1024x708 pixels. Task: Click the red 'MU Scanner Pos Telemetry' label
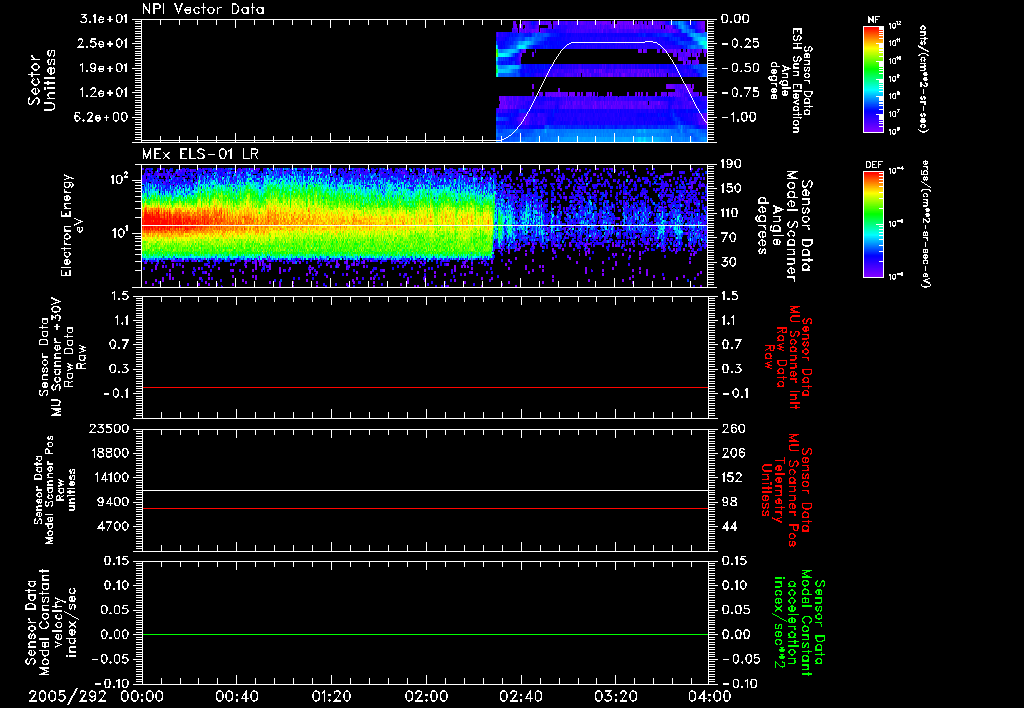click(x=787, y=490)
